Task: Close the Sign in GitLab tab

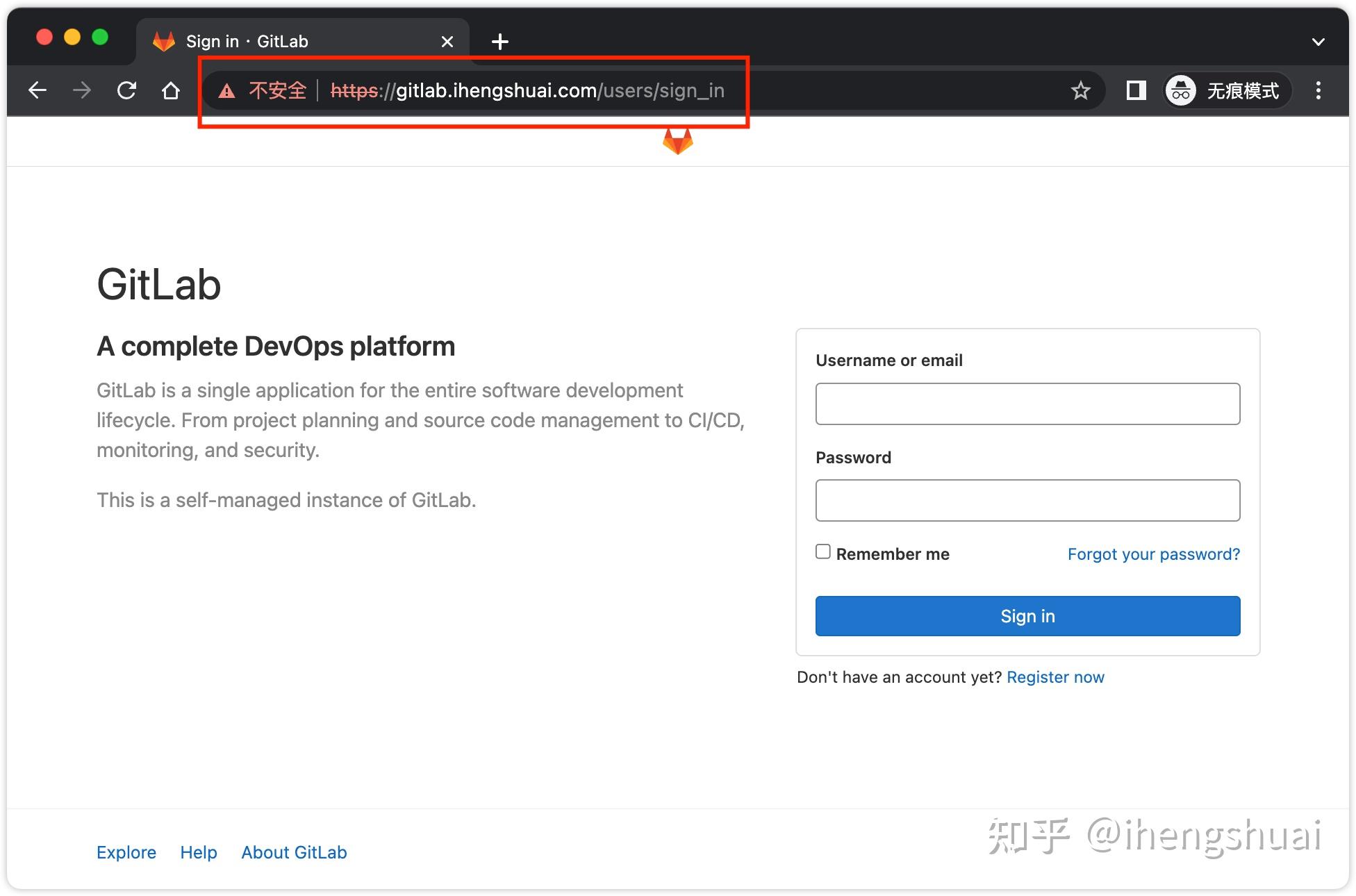Action: click(447, 42)
